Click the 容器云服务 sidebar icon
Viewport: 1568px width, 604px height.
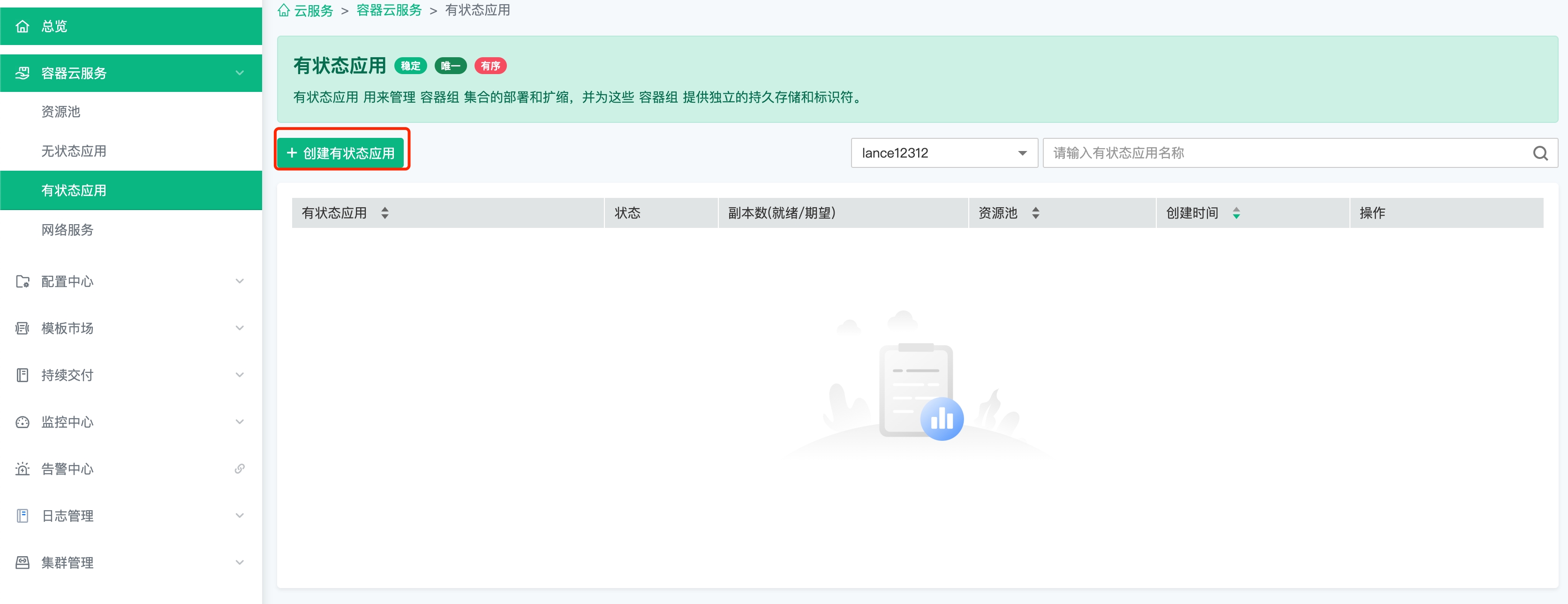click(23, 73)
